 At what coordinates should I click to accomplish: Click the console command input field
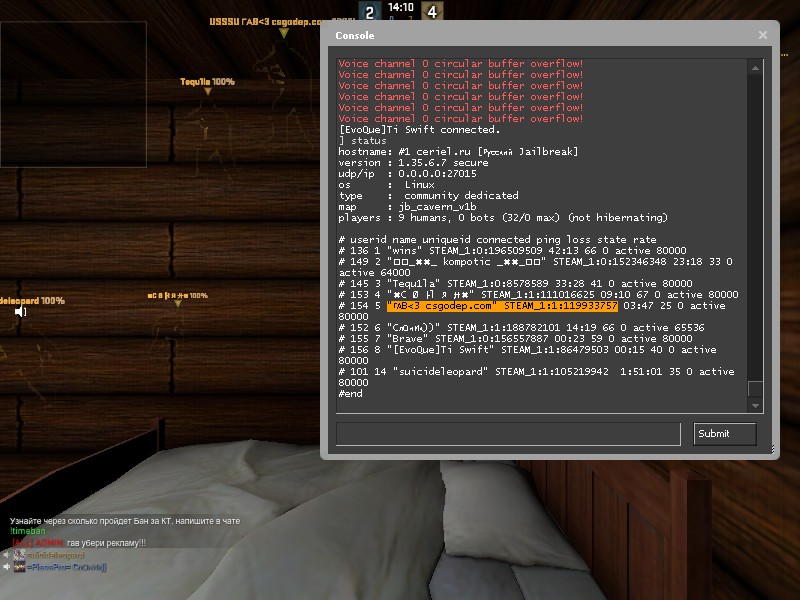tap(509, 434)
